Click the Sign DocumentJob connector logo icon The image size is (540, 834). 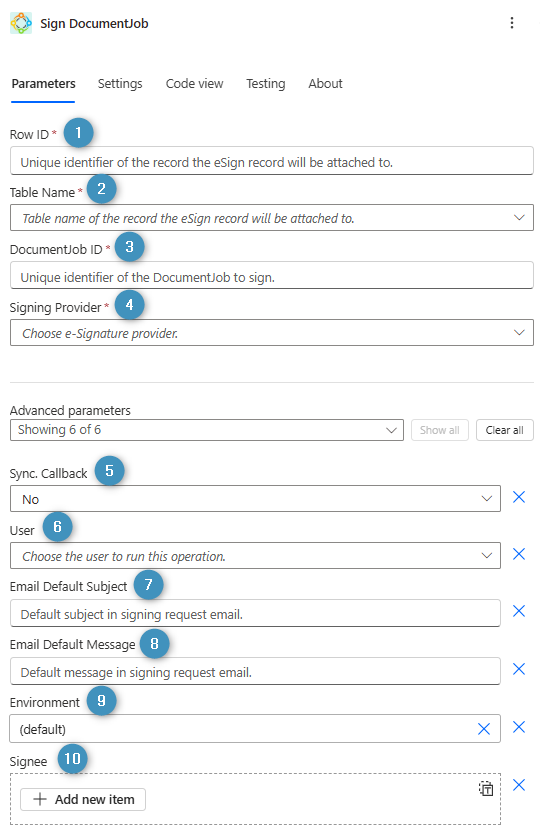[21, 23]
